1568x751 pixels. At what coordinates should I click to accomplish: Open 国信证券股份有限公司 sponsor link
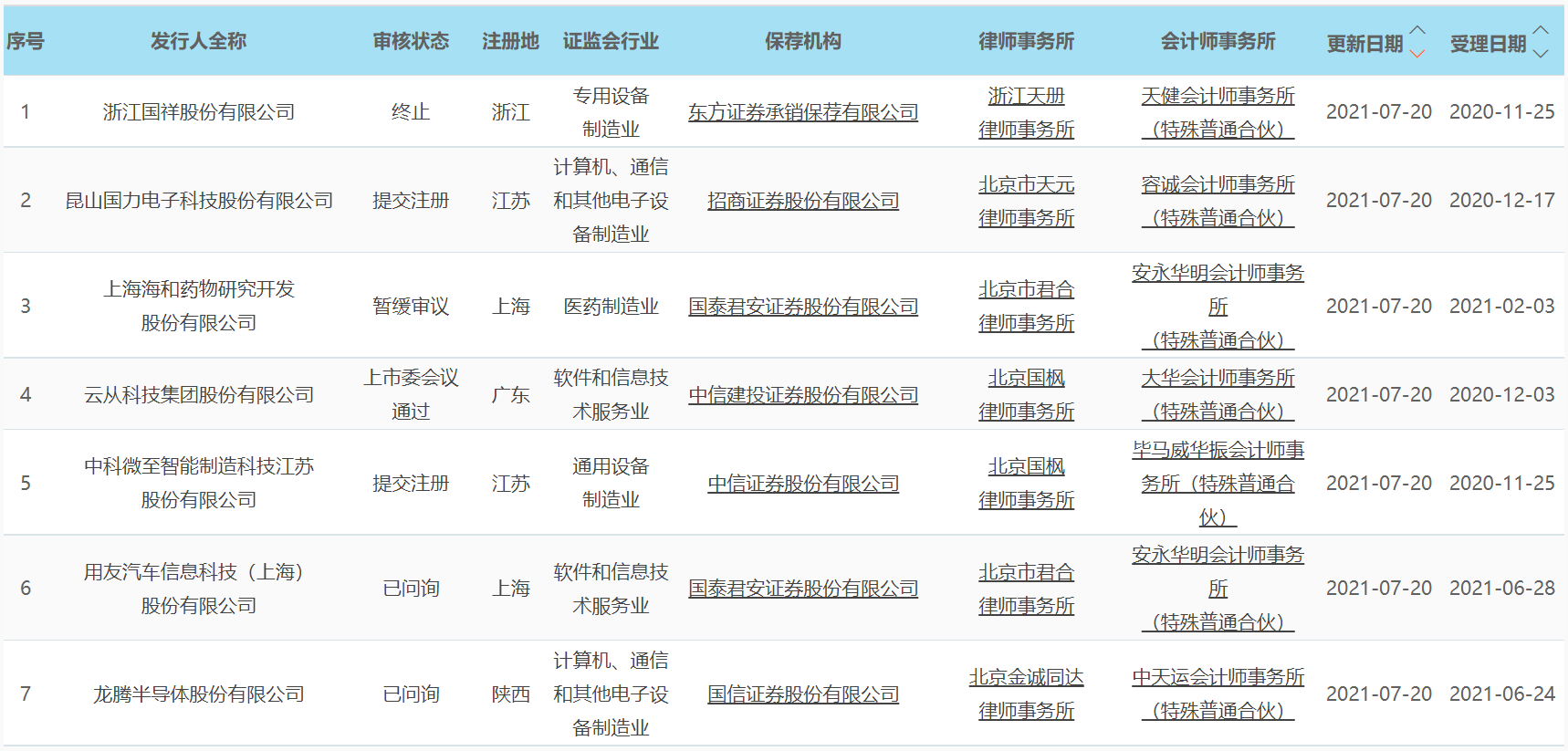click(803, 694)
